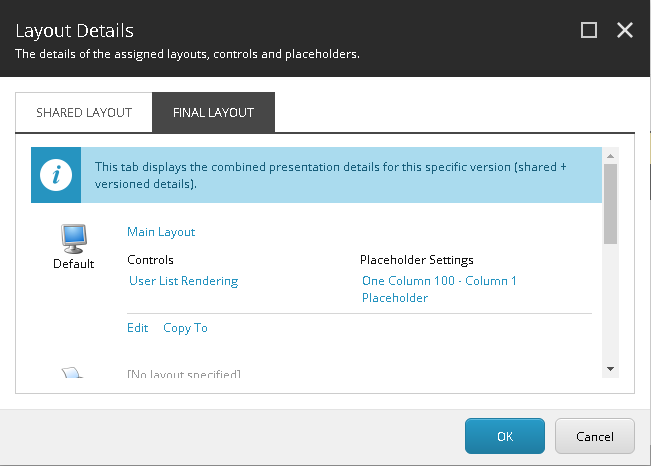The image size is (651, 466).
Task: Open the User List Rendering control
Action: click(184, 281)
